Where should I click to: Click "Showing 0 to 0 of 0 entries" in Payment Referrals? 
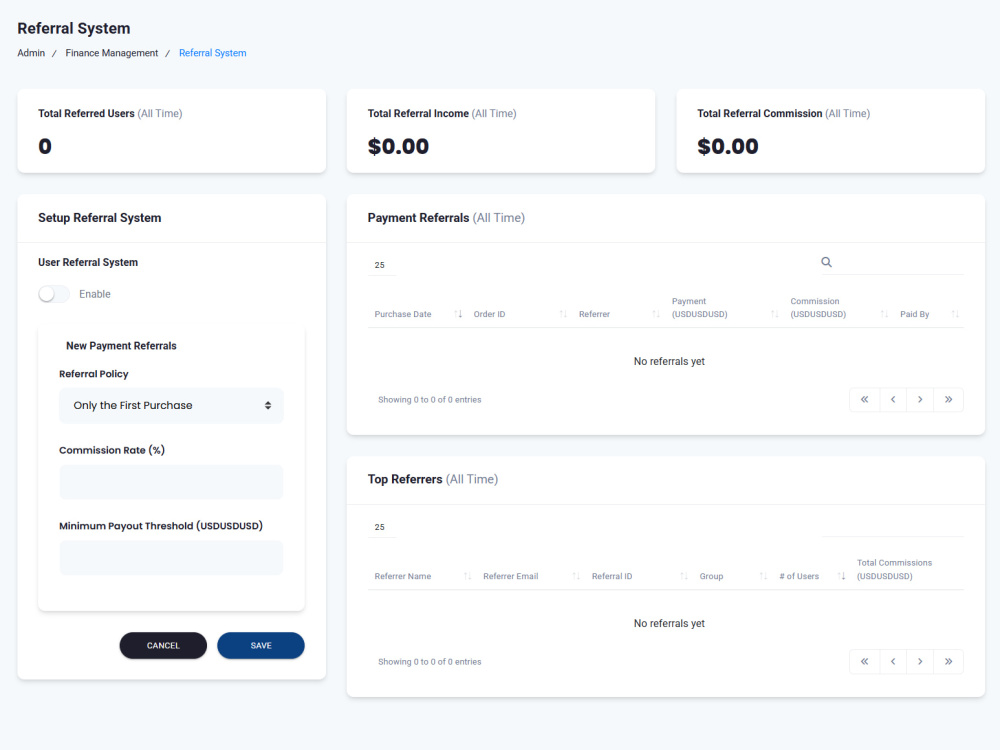[430, 400]
